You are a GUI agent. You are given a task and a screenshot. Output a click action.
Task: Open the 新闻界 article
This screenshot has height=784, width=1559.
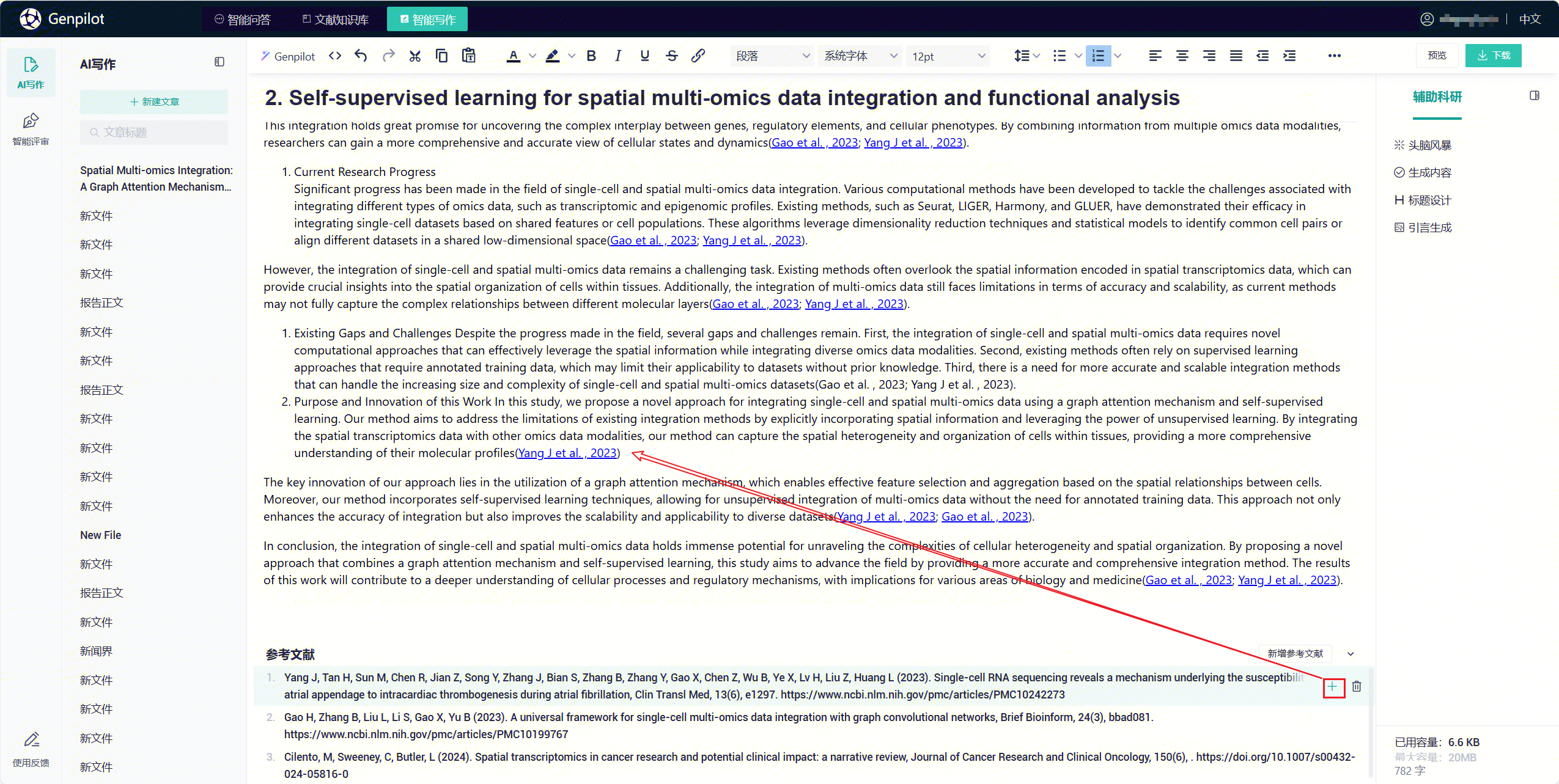[96, 651]
